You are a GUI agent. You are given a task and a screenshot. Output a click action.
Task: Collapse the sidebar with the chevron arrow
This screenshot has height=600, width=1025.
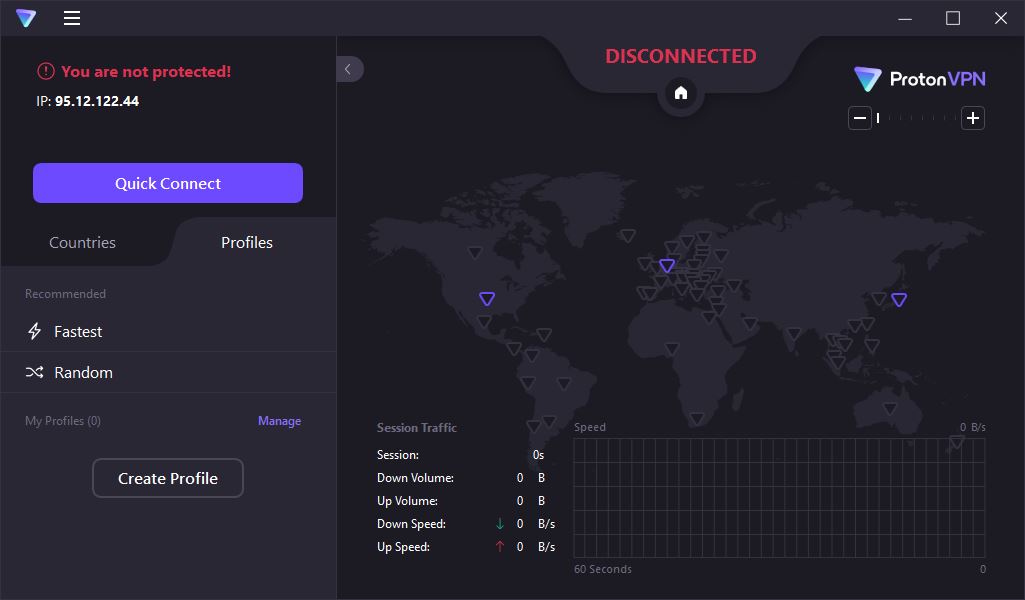(348, 69)
